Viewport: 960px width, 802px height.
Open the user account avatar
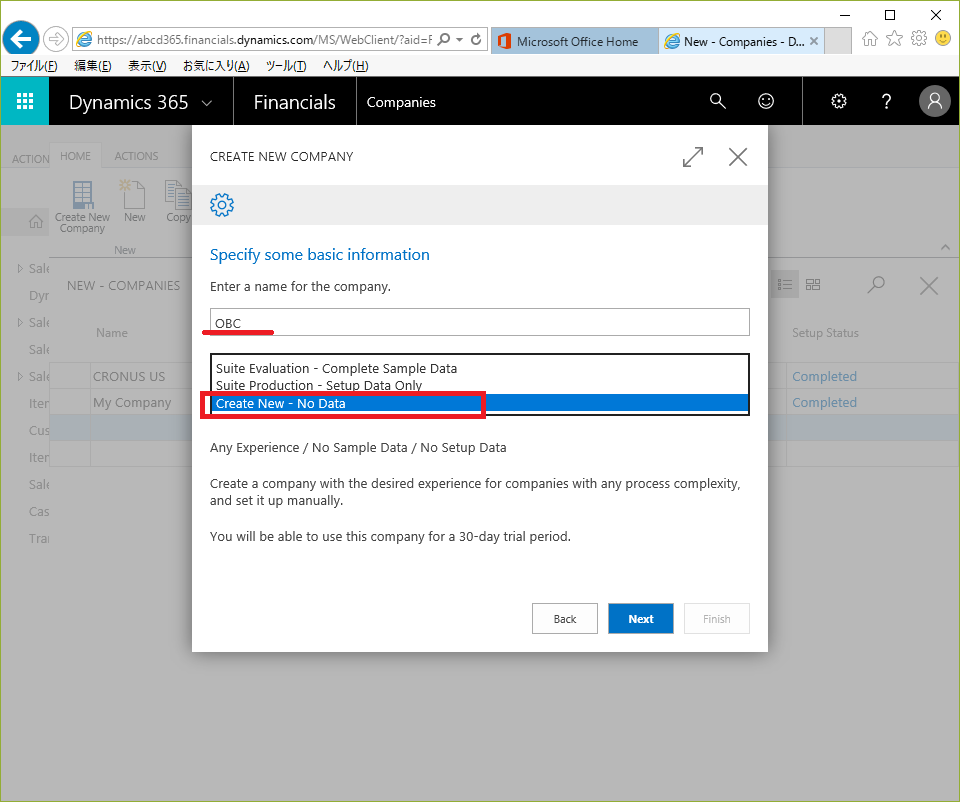(934, 101)
